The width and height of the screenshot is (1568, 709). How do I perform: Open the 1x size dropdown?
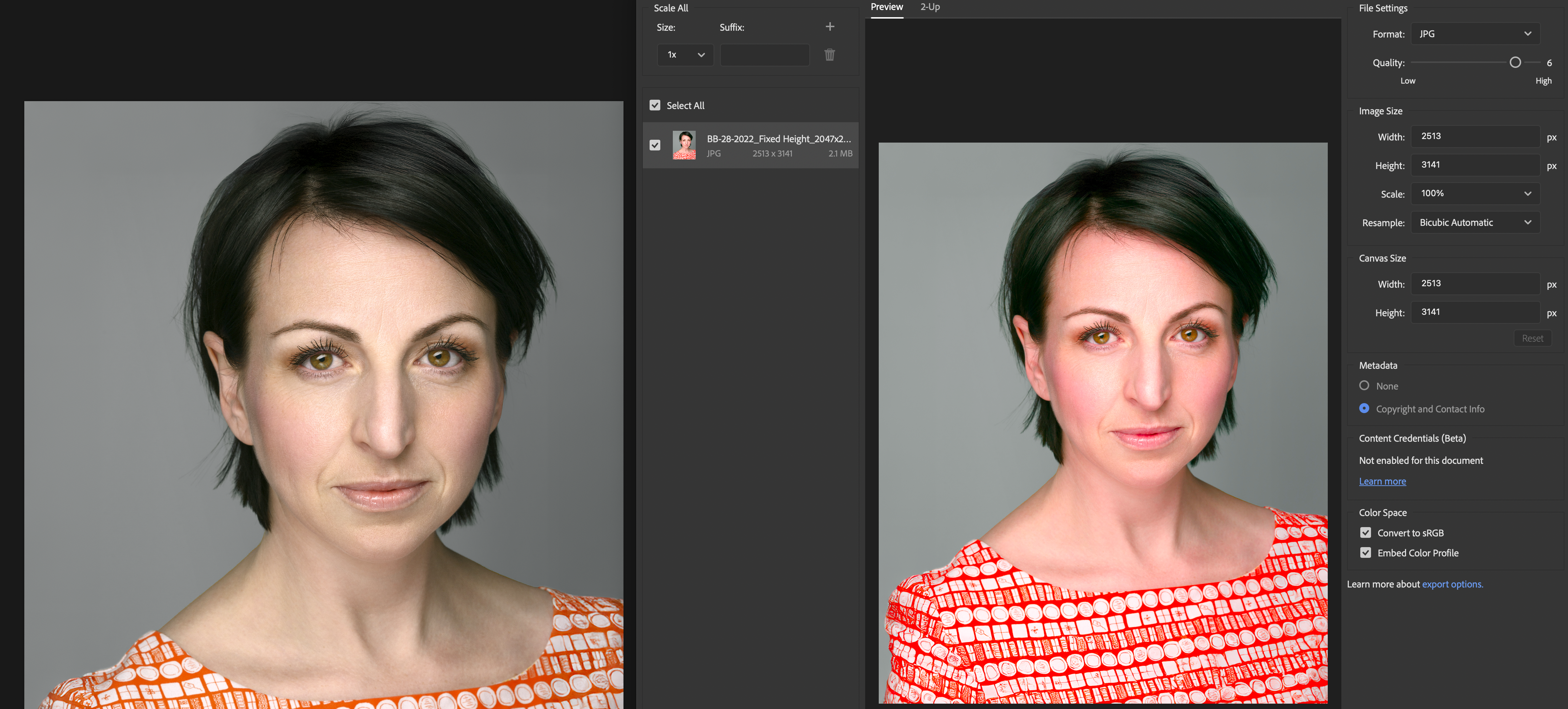point(685,55)
